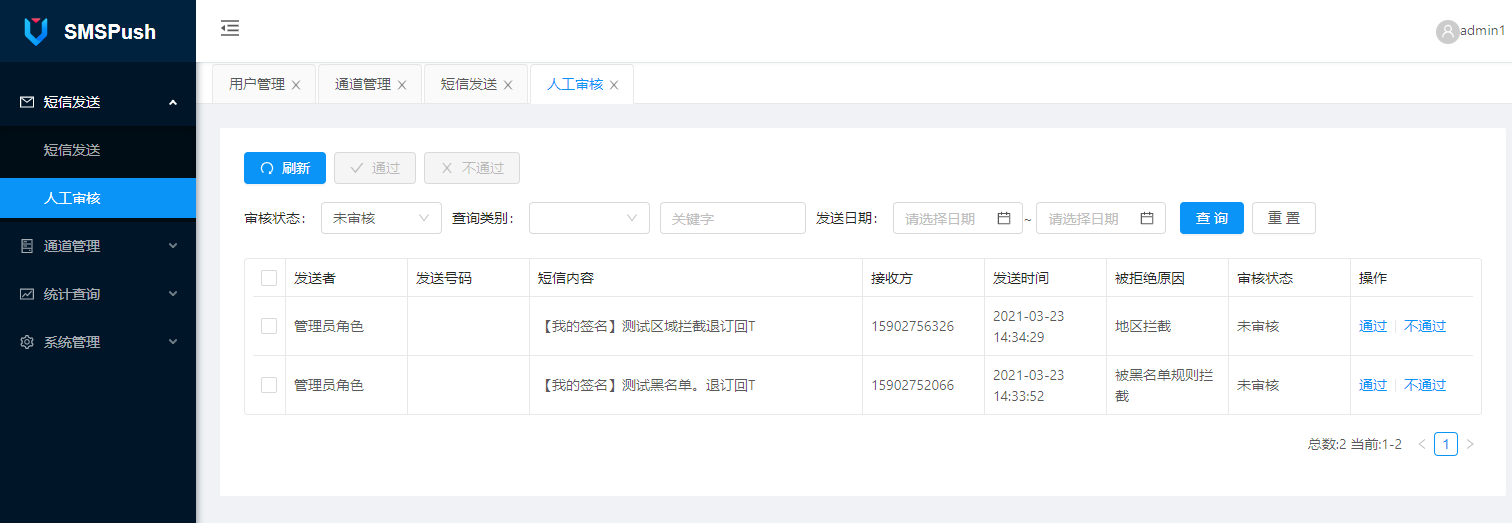Click receiver number 15902756326
Image resolution: width=1512 pixels, height=523 pixels.
tap(912, 326)
